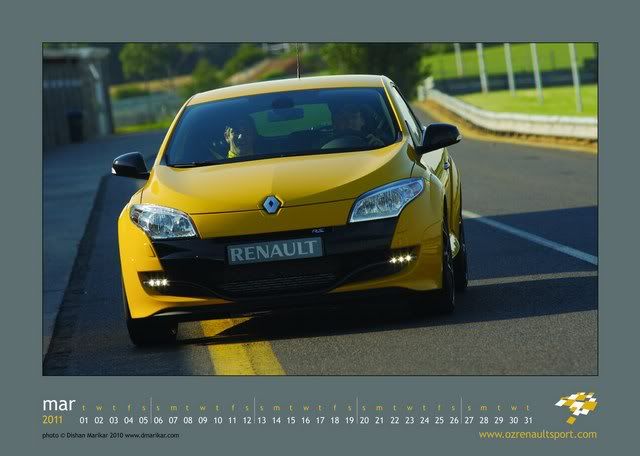Click the left LED daytime running light
The width and height of the screenshot is (640, 456).
157,283
